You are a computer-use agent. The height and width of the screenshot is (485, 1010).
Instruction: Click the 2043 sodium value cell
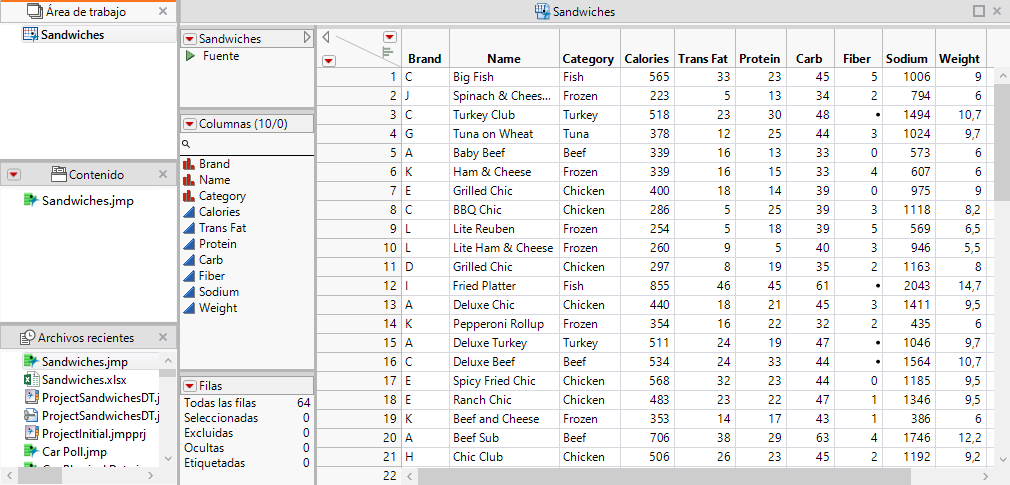coord(908,286)
